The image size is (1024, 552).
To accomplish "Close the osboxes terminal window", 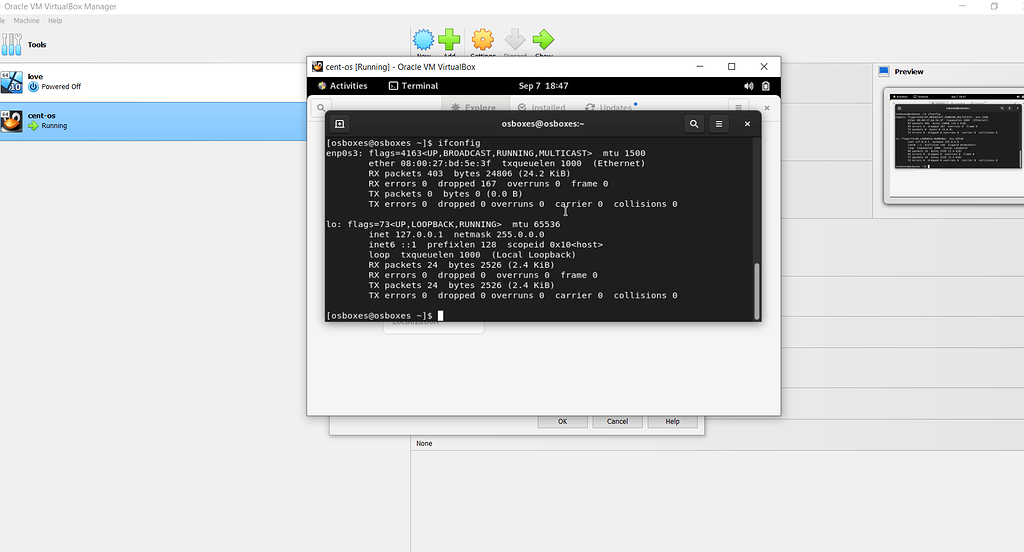I will click(747, 123).
